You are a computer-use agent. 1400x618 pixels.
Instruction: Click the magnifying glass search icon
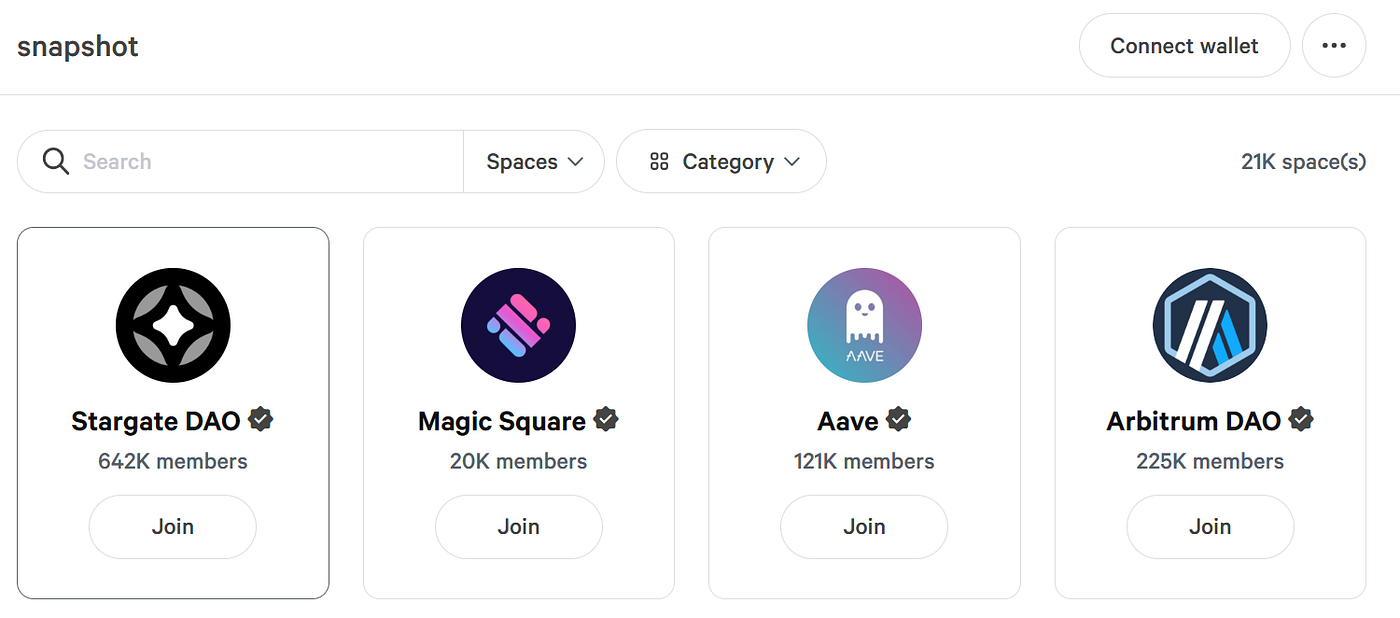tap(56, 161)
